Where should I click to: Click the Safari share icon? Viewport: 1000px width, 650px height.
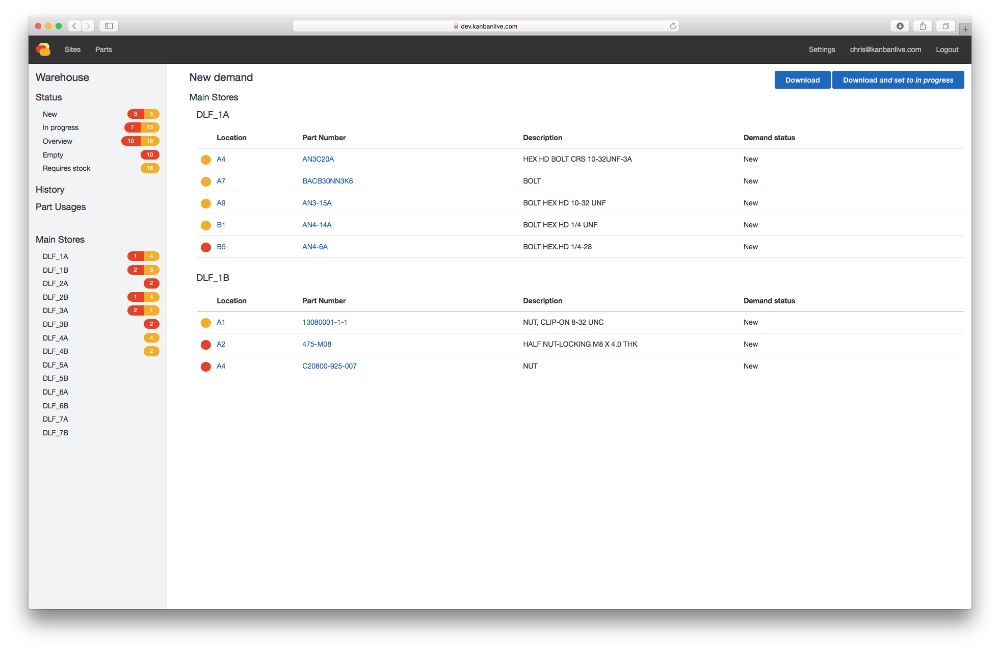point(923,26)
